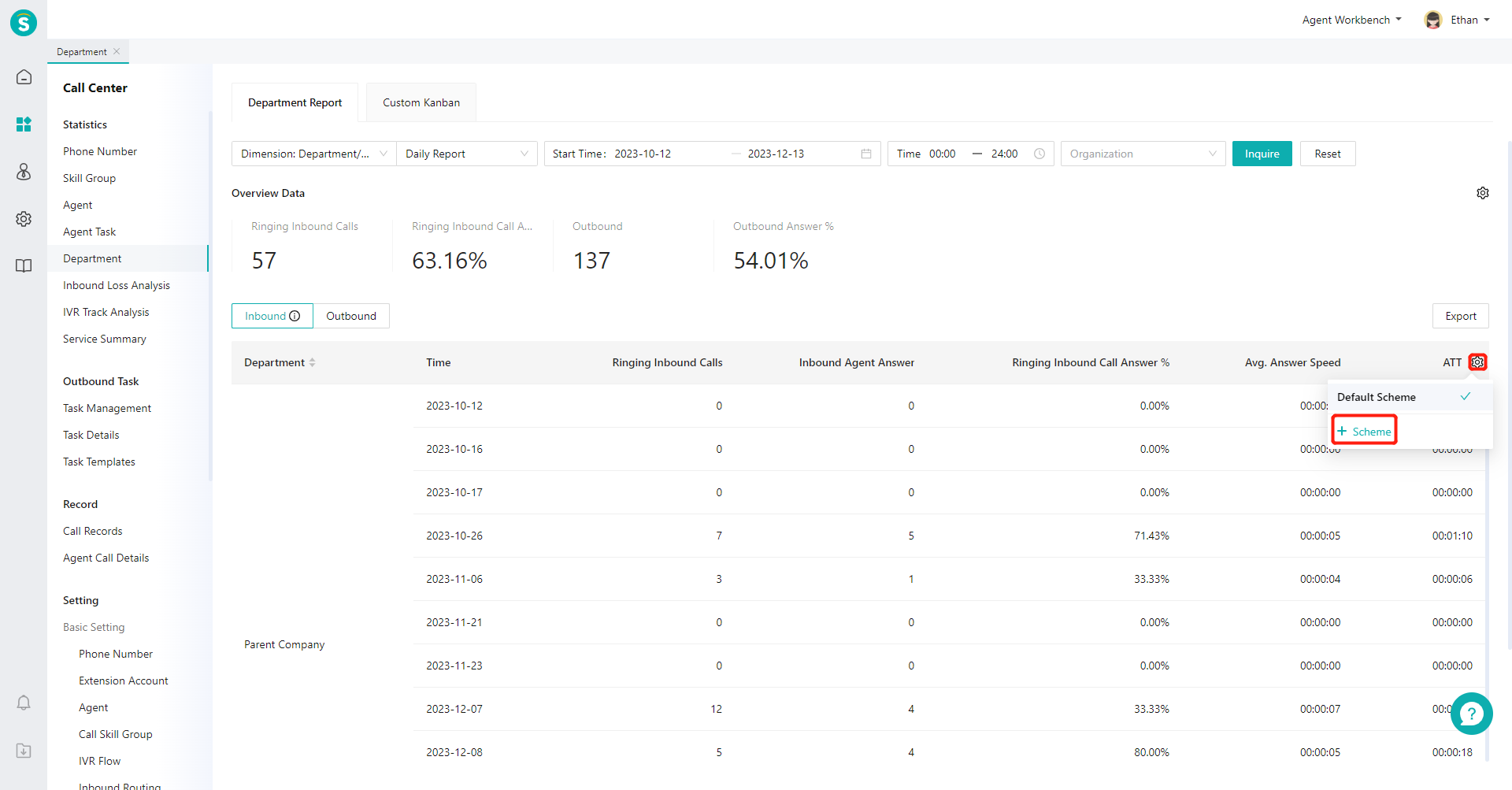
Task: Open the book/knowledge icon in sidebar
Action: click(24, 266)
